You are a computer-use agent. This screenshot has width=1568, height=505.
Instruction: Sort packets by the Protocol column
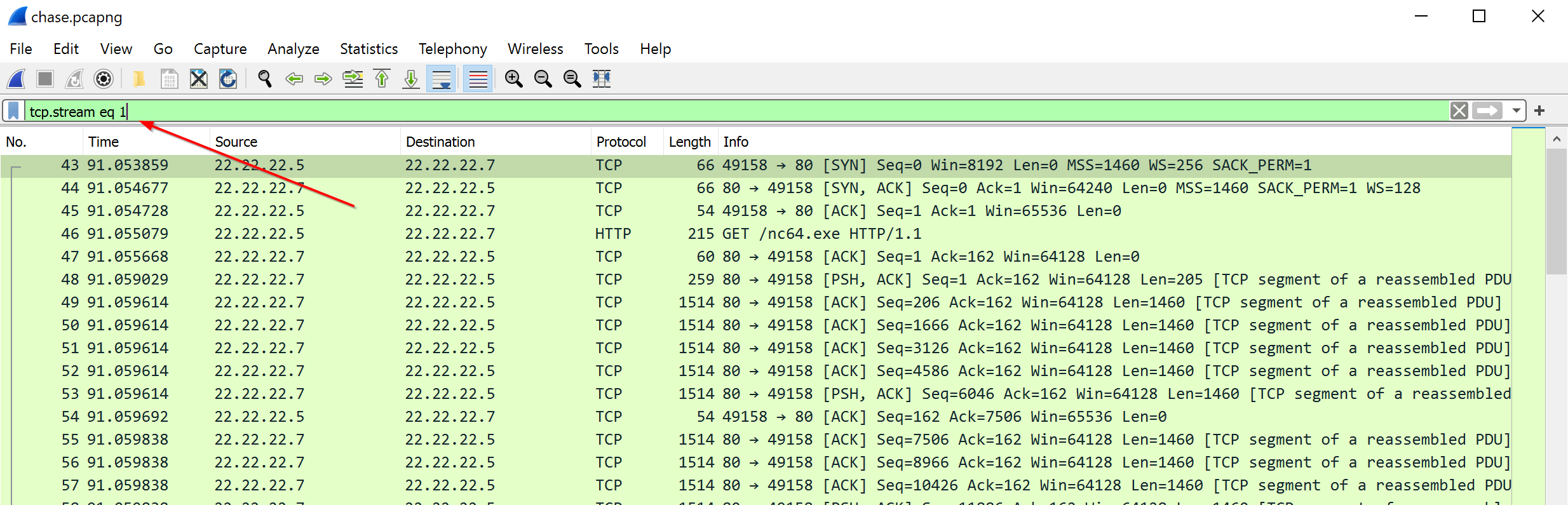627,142
